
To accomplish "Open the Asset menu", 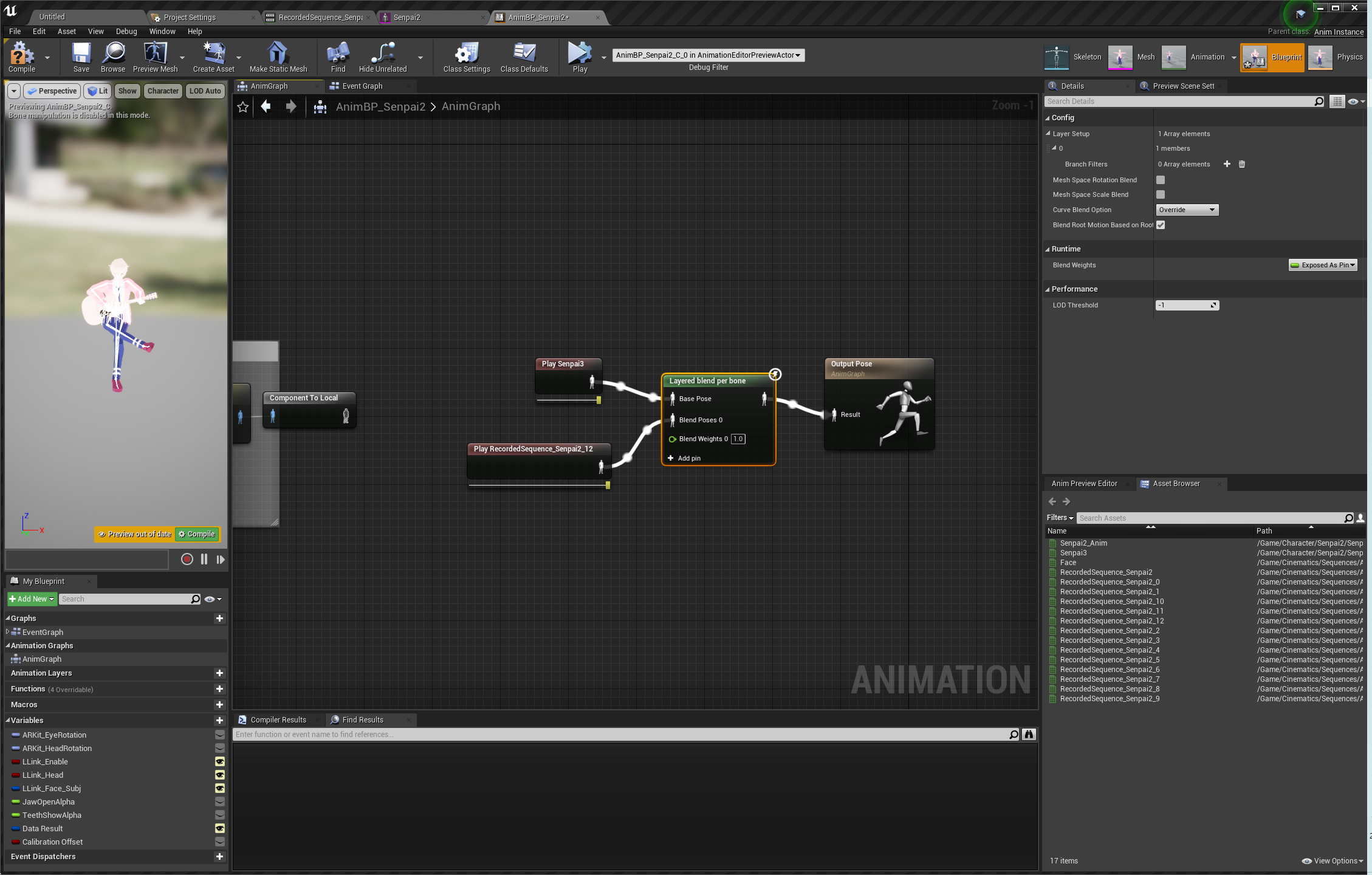I will click(x=66, y=32).
